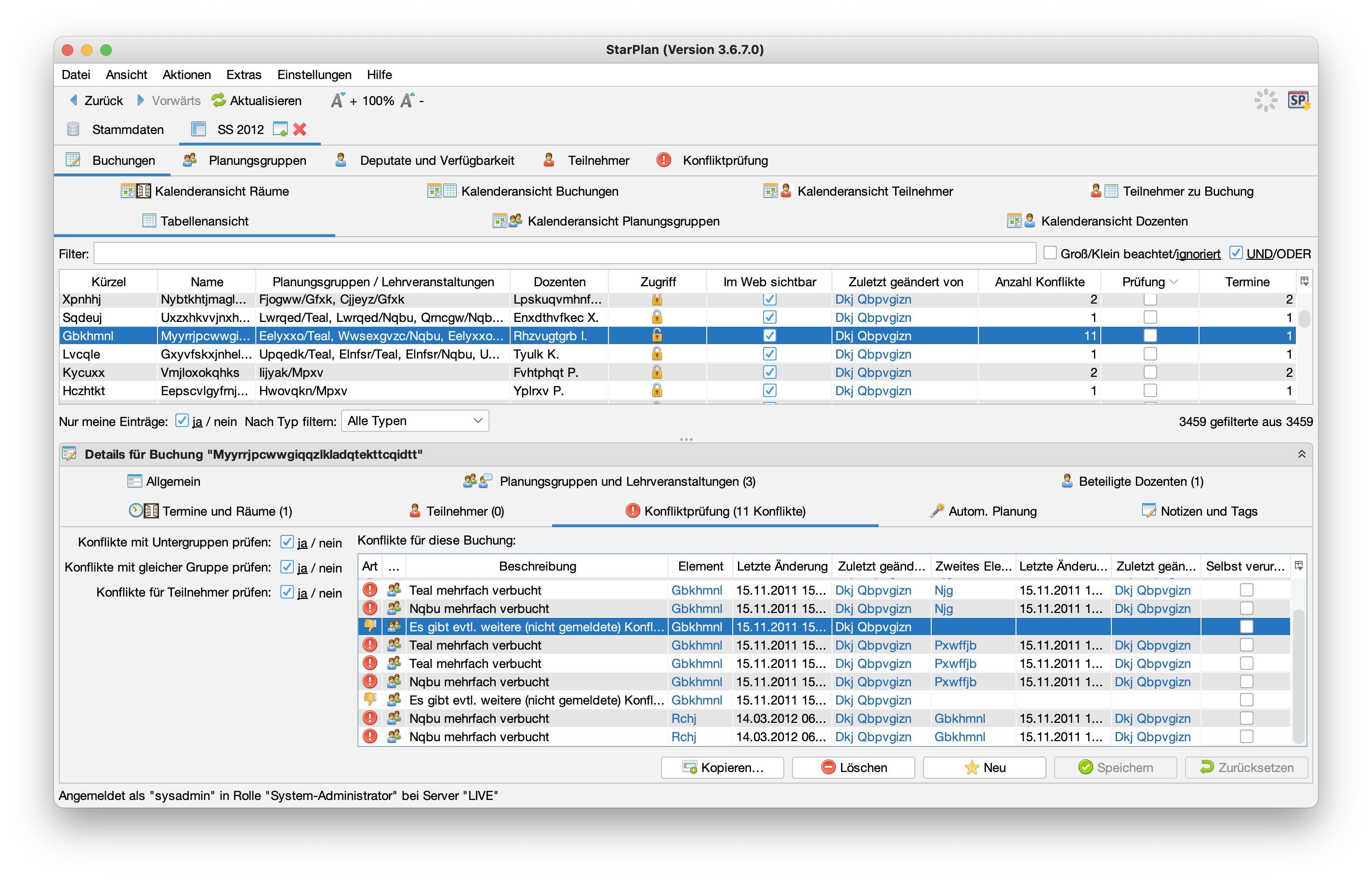Image resolution: width=1372 pixels, height=879 pixels.
Task: Close the SS 2012 tab with red X
Action: pos(300,130)
